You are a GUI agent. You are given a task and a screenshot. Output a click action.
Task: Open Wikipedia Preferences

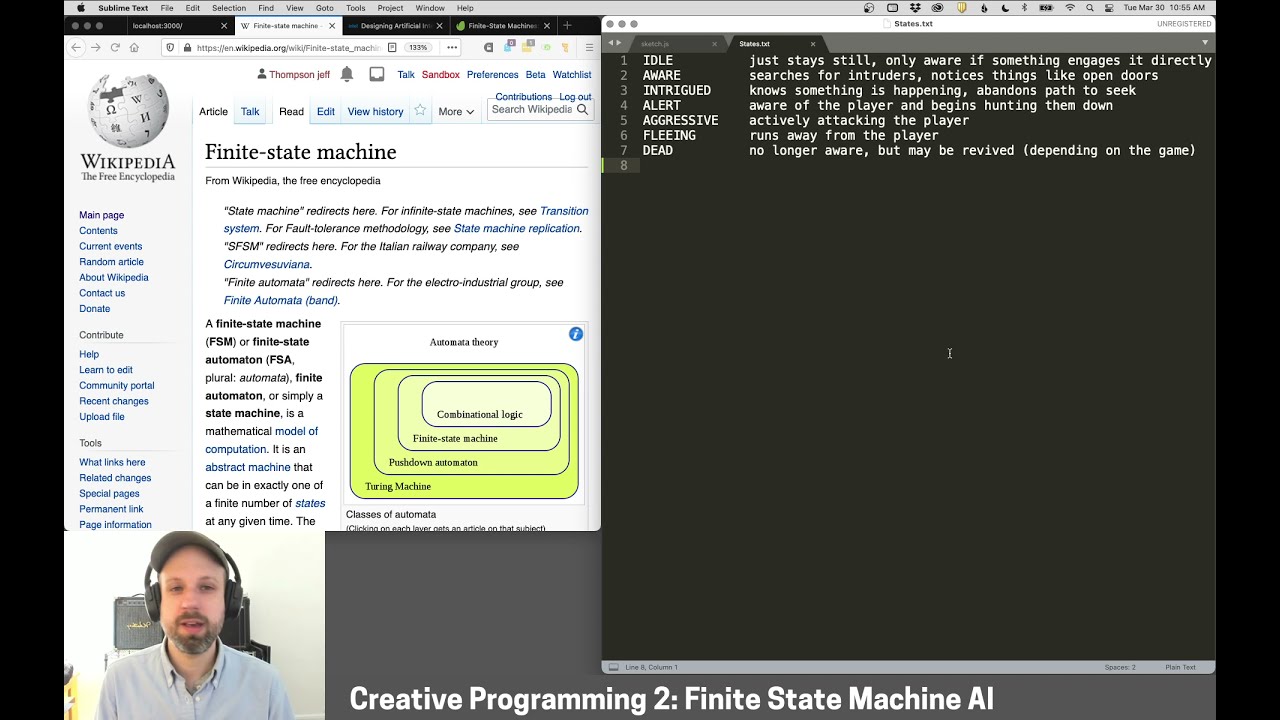click(x=492, y=75)
